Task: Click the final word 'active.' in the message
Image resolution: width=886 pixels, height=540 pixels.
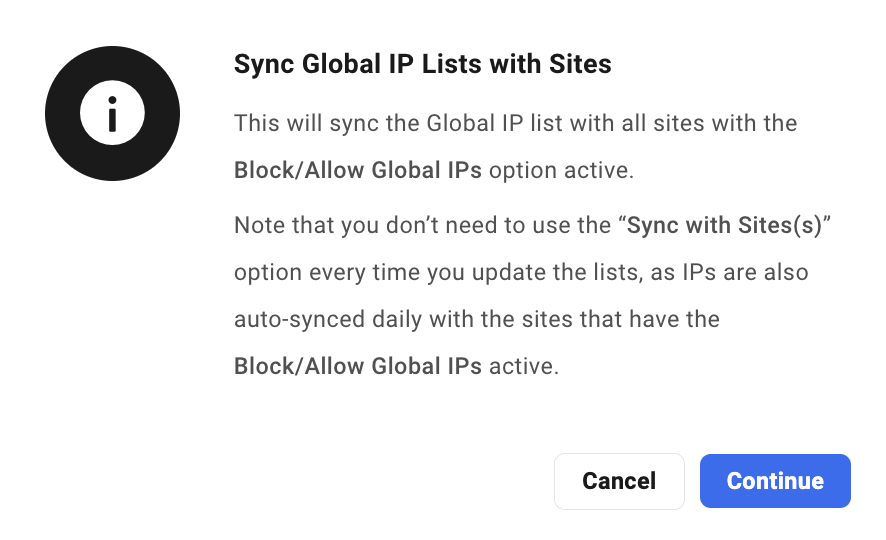Action: point(524,366)
